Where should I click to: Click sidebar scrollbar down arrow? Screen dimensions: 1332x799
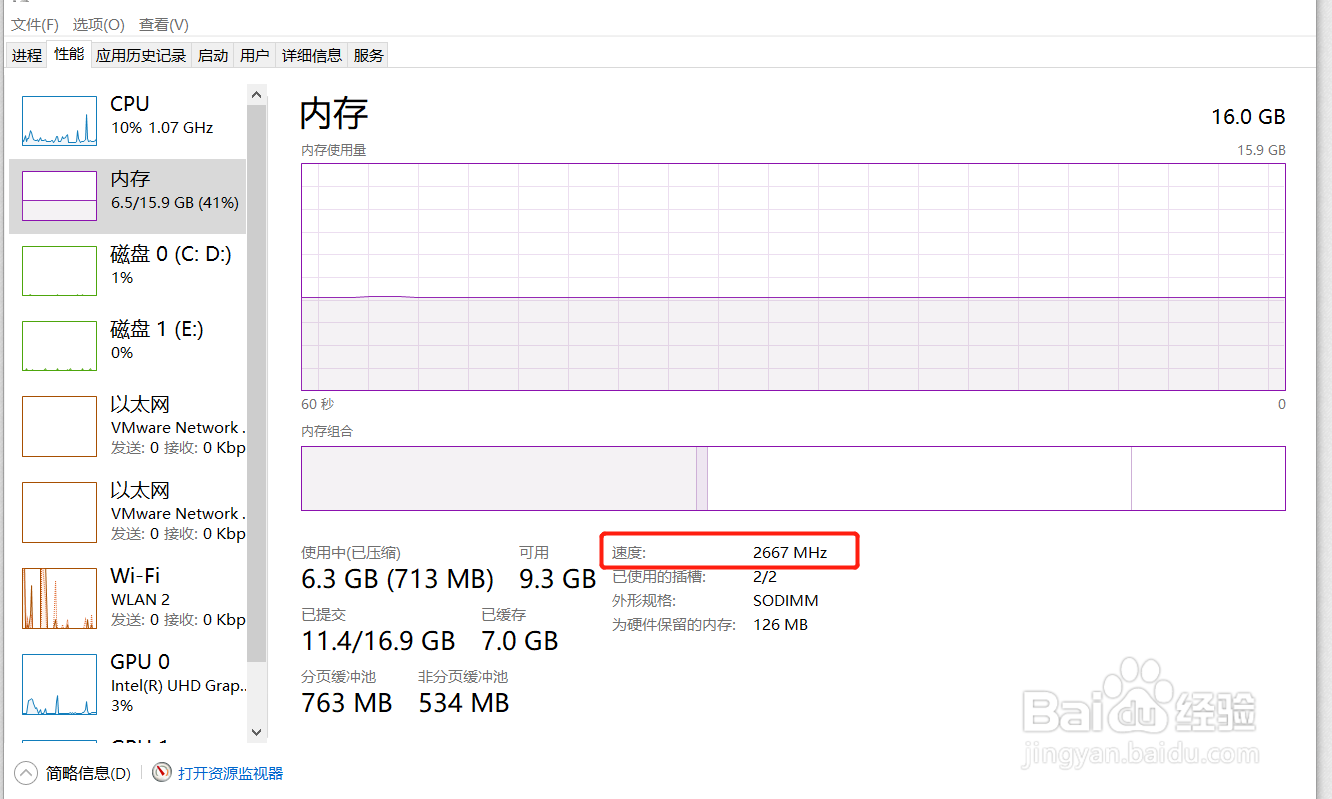(x=256, y=732)
